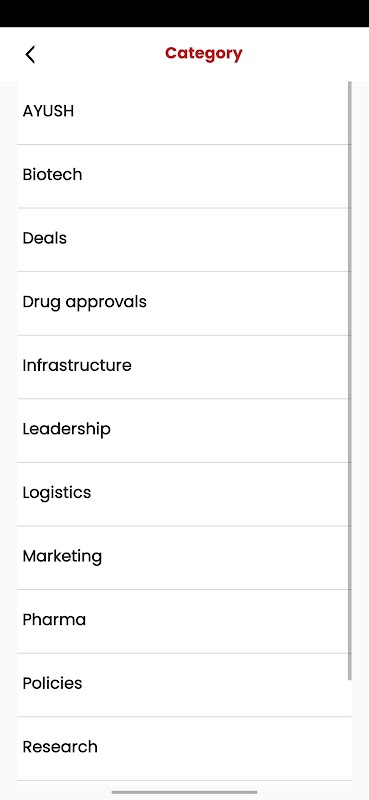Open the Infrastructure category
This screenshot has height=800, width=369.
click(184, 367)
